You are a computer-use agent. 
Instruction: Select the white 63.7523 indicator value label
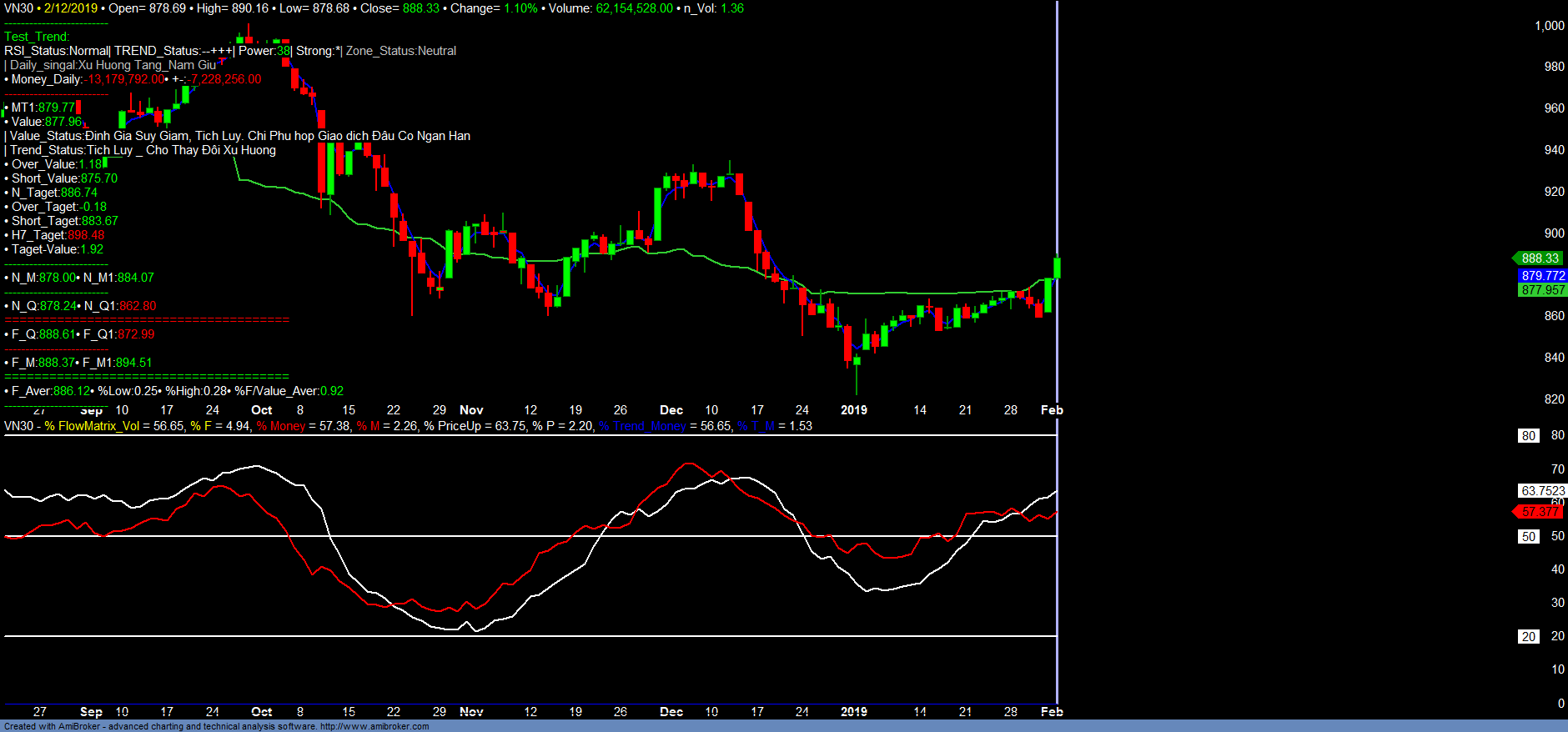tap(1542, 491)
